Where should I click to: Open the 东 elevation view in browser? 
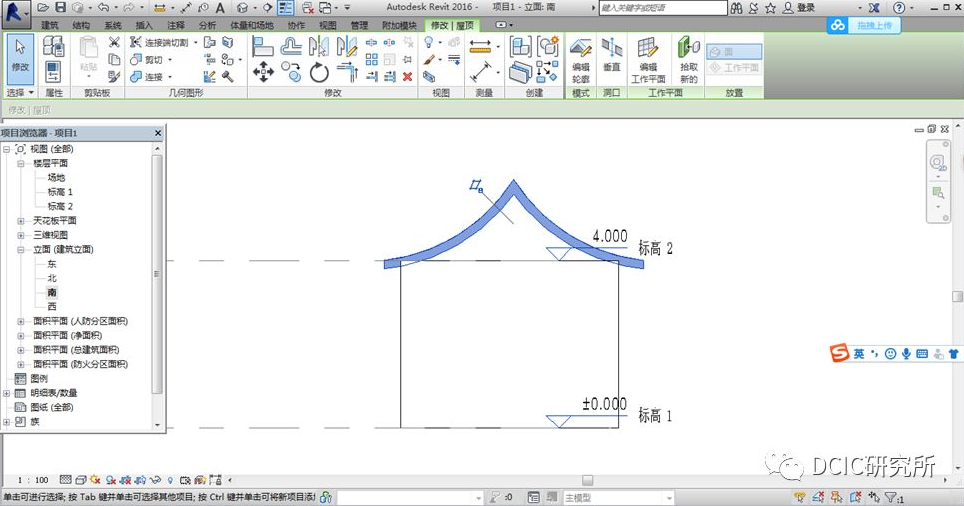pyautogui.click(x=52, y=263)
